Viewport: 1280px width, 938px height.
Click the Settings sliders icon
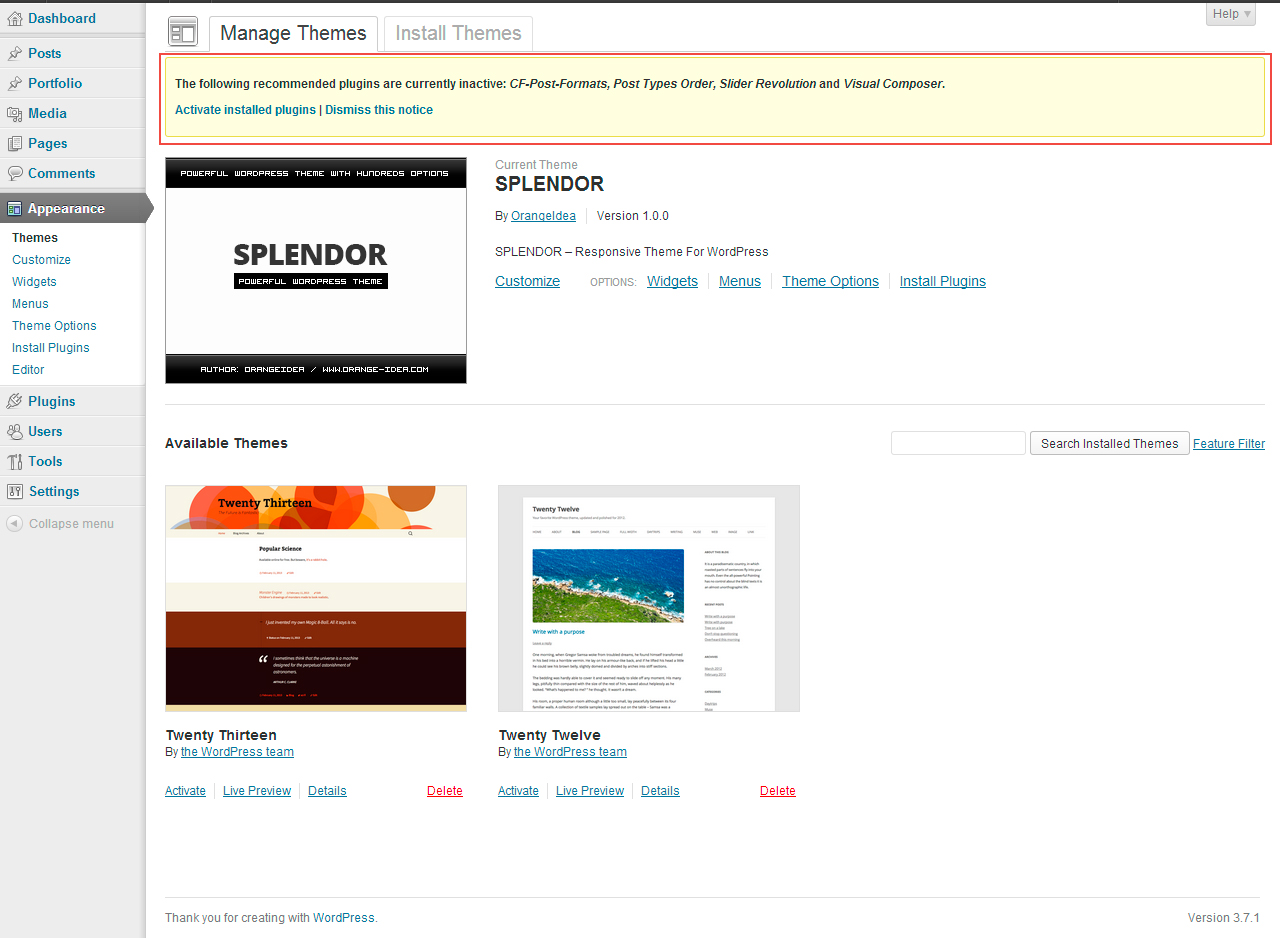click(15, 491)
